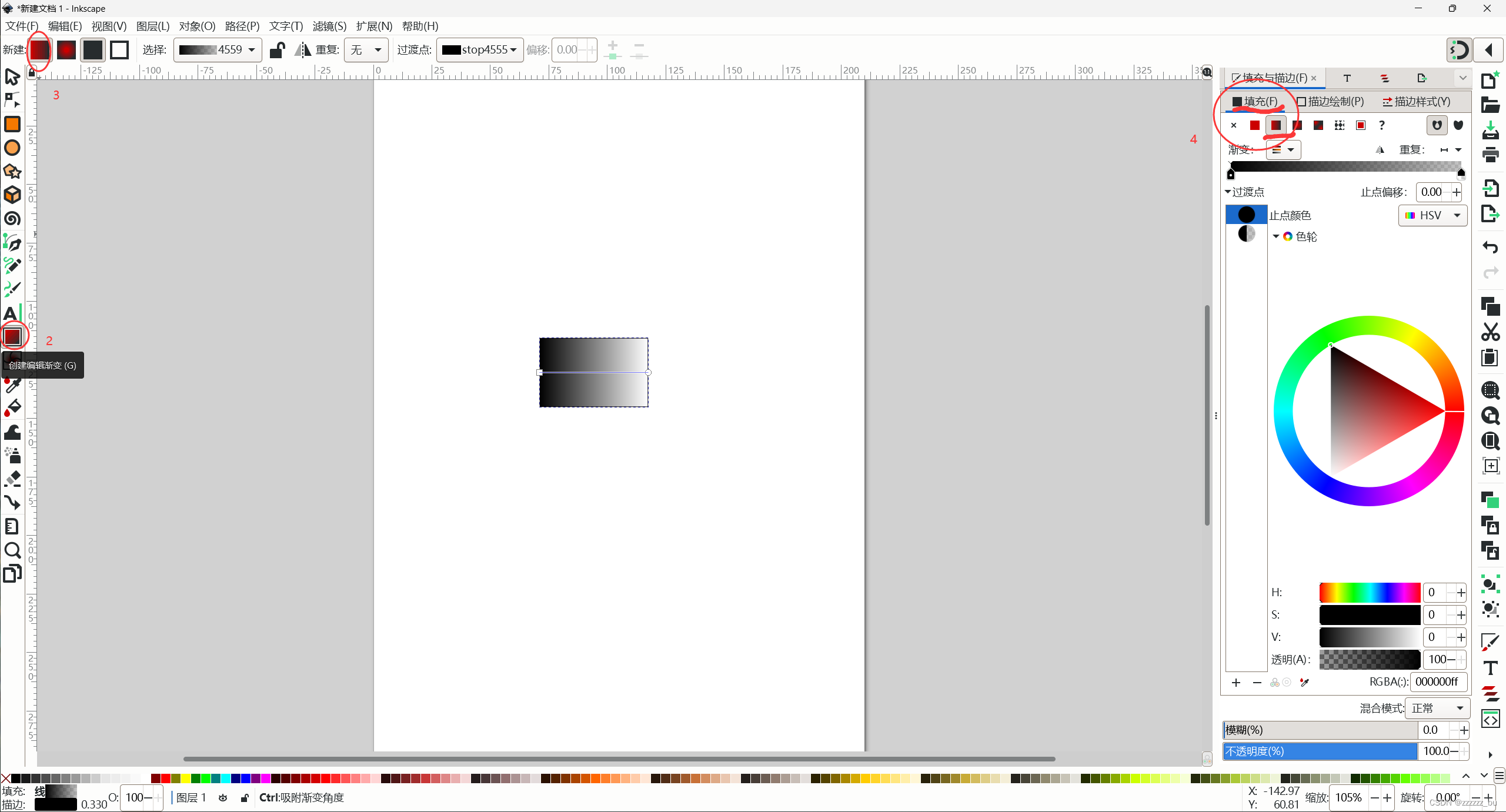The image size is (1506, 812).
Task: Set fill to flat color
Action: coord(1255,125)
